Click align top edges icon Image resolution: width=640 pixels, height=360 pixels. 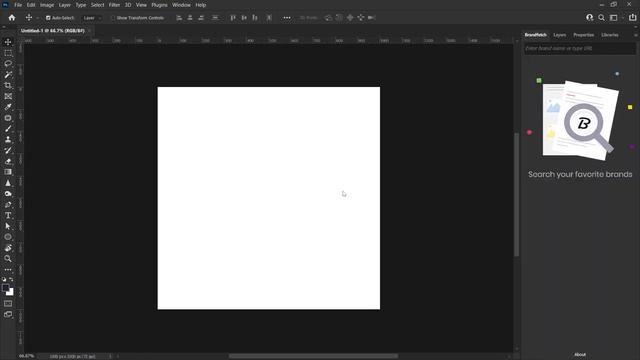coord(233,18)
